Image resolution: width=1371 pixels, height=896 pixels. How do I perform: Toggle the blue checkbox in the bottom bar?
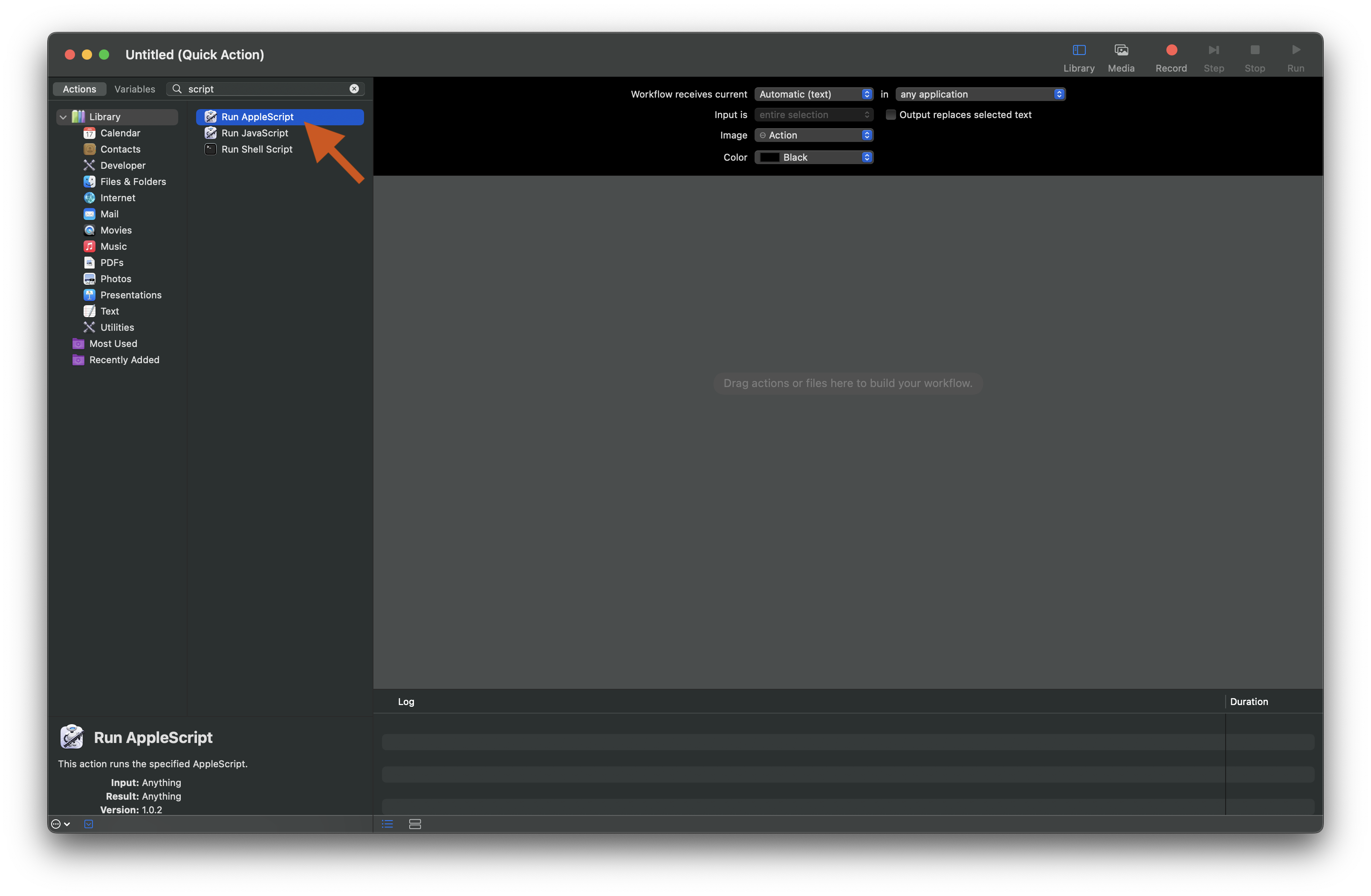click(88, 824)
